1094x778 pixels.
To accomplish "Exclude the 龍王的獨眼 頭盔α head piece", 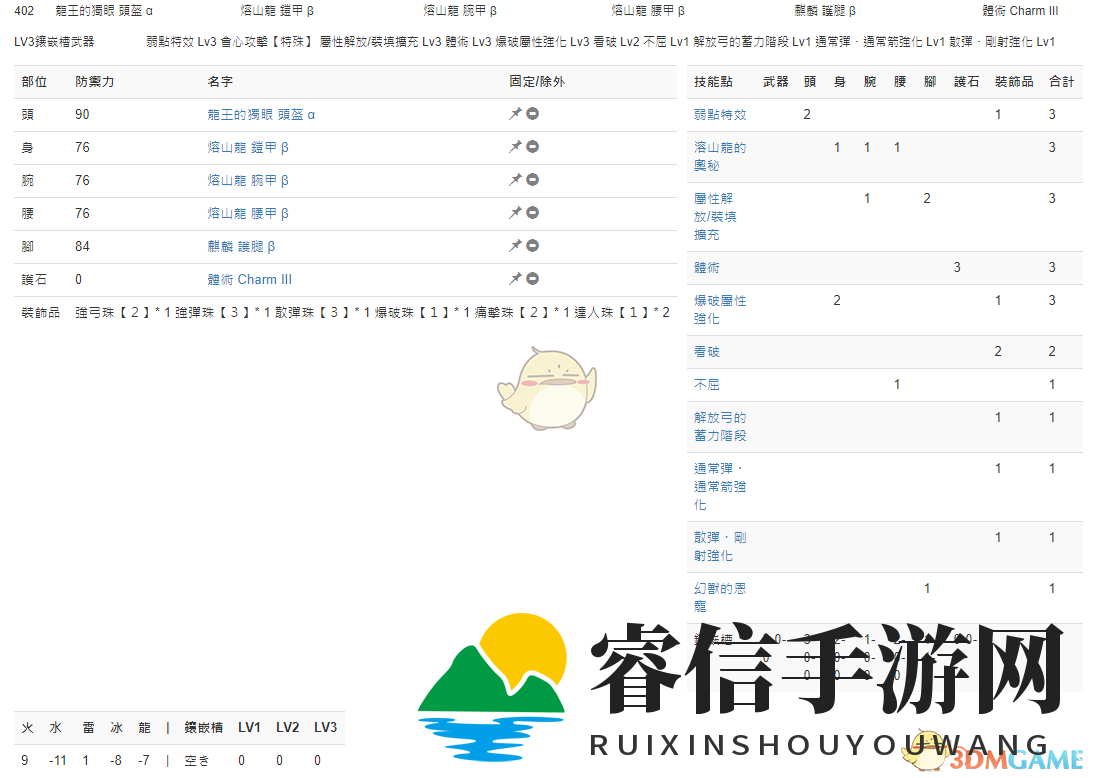I will coord(534,114).
